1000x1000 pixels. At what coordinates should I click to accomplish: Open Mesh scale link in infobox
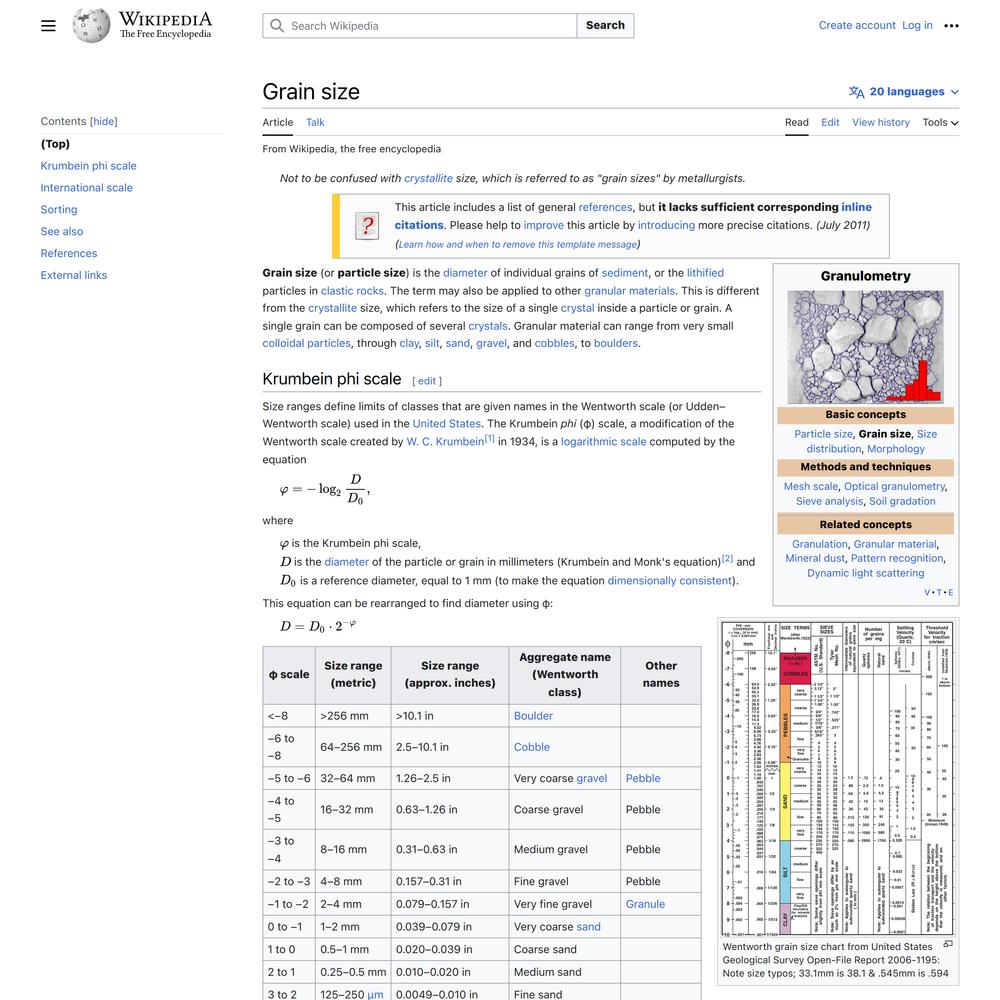tap(811, 486)
